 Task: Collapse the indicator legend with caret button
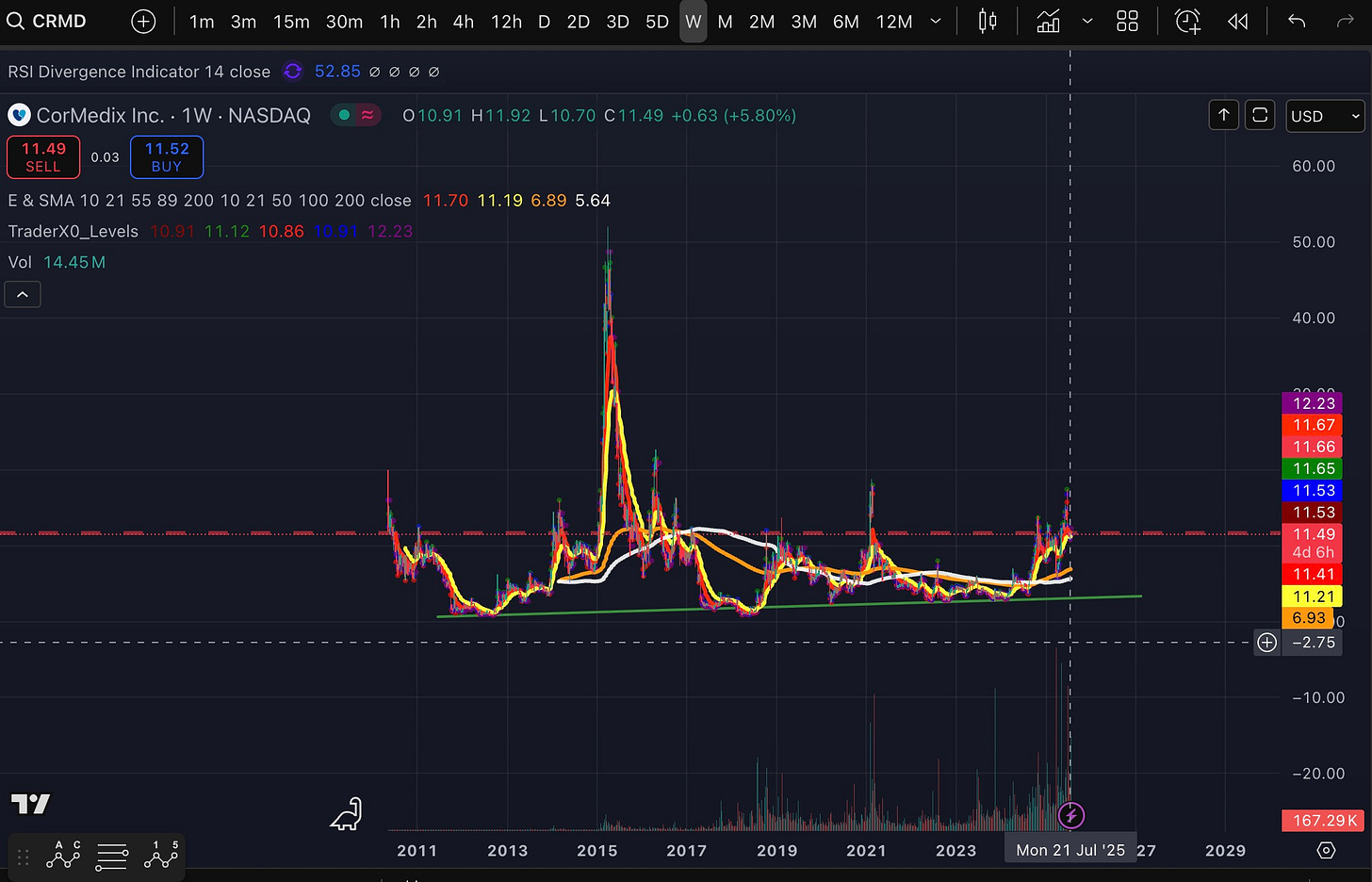tap(23, 295)
